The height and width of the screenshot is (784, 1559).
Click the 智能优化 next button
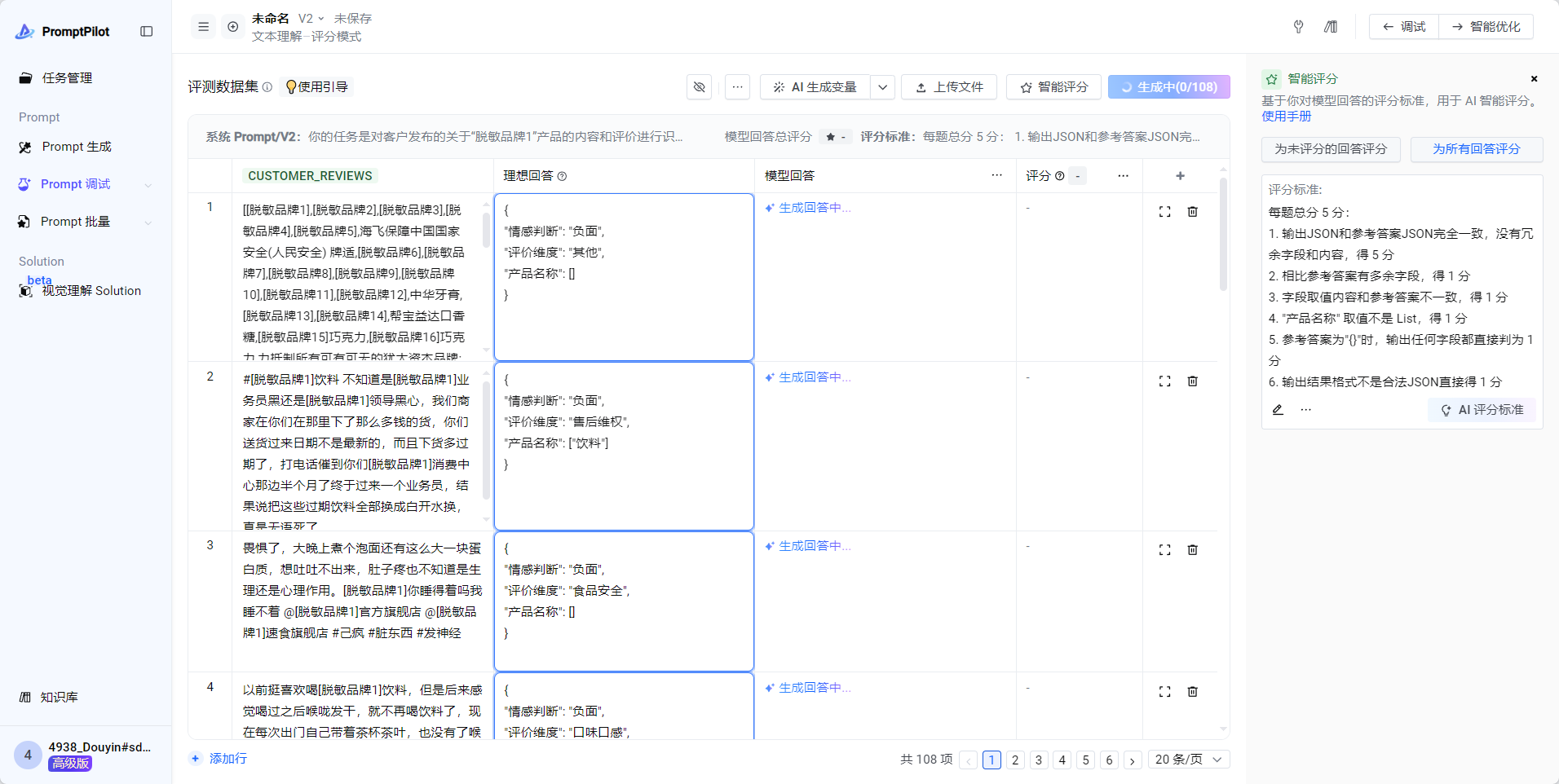tap(1486, 27)
